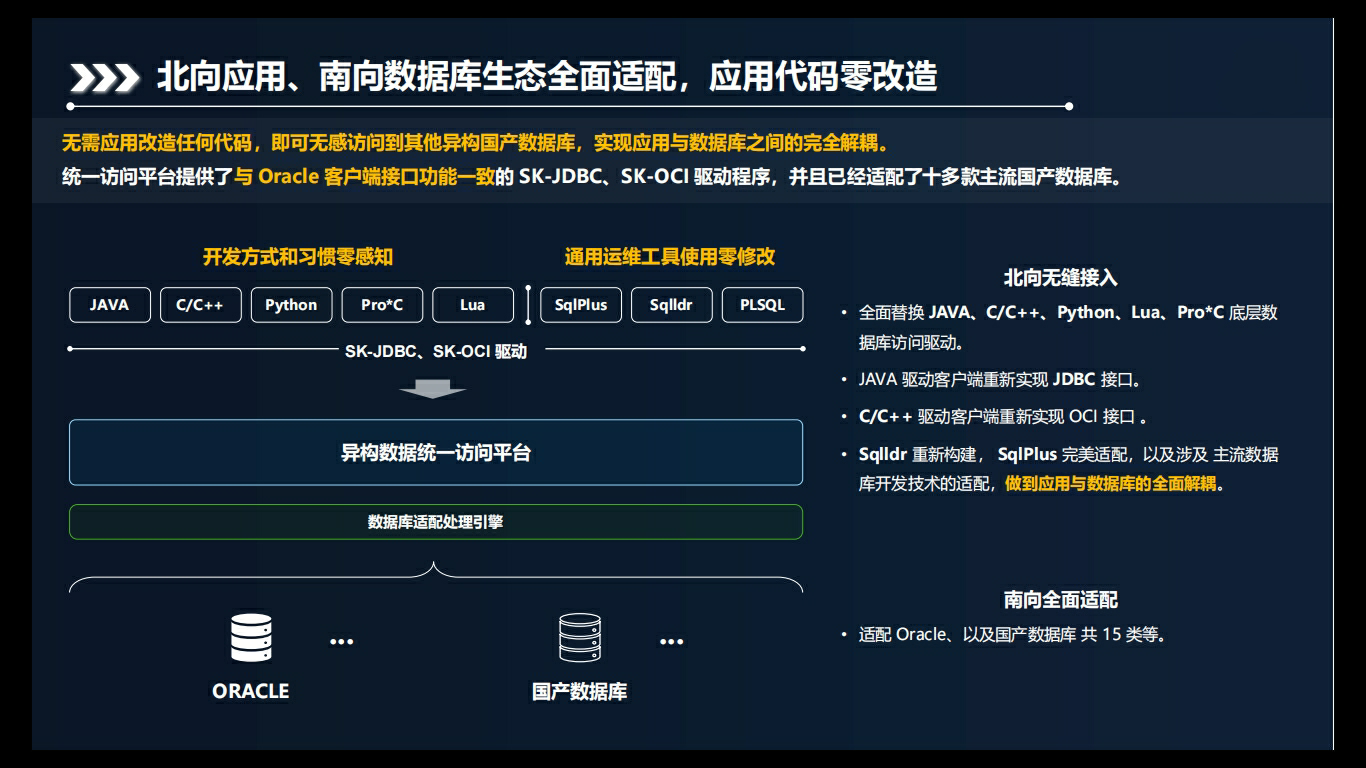This screenshot has width=1366, height=768.
Task: Click the Lua box
Action: tap(473, 305)
